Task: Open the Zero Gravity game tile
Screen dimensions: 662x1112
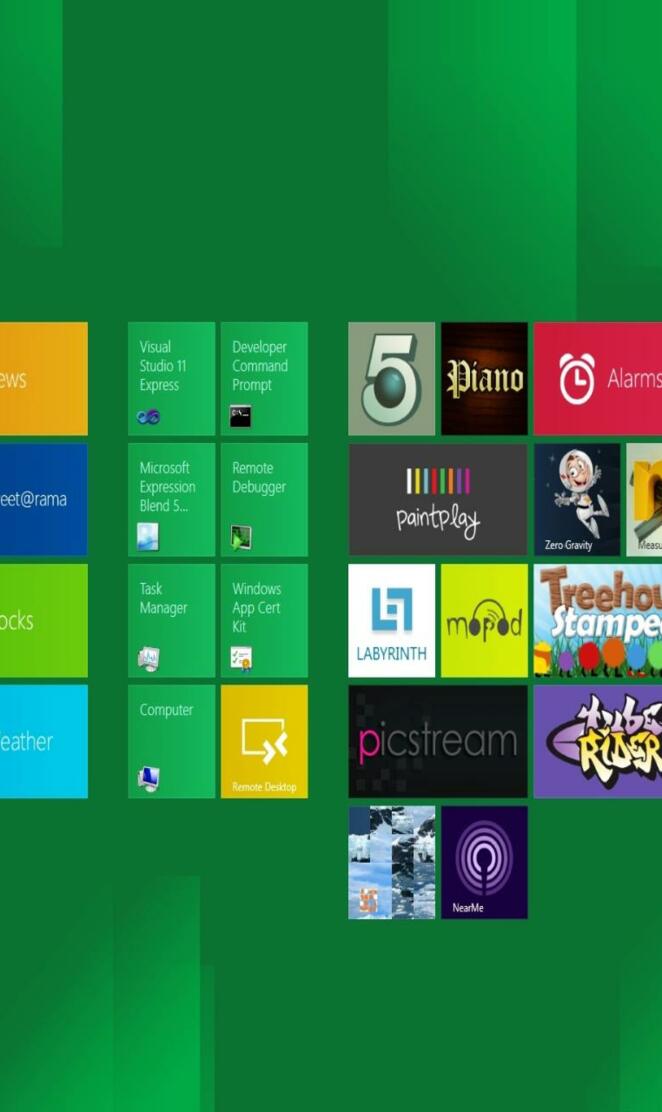Action: pos(577,499)
